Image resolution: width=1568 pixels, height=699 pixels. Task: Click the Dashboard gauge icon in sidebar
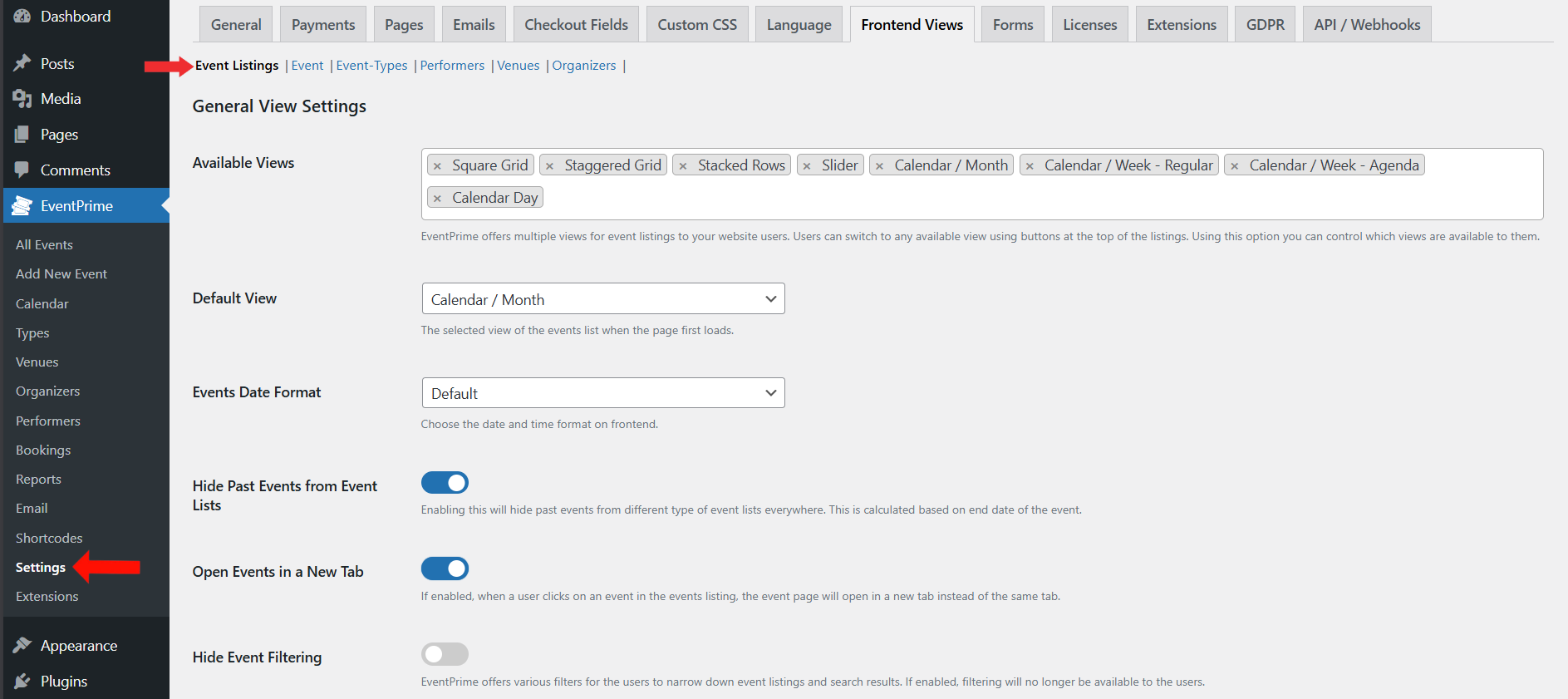[x=22, y=17]
